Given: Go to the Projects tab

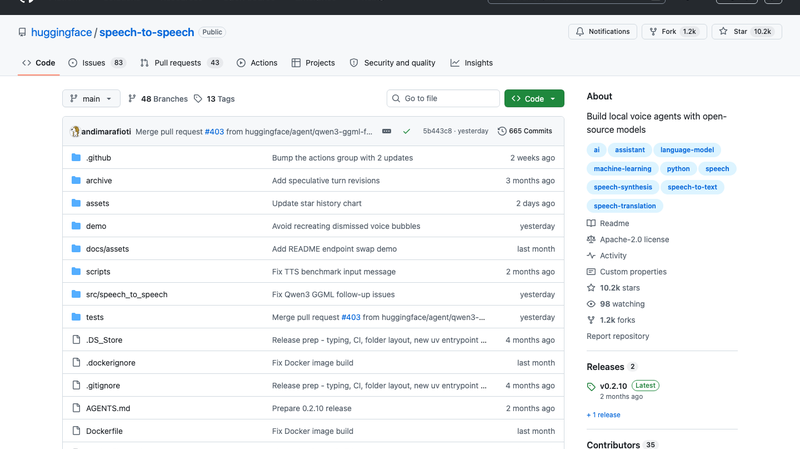Looking at the screenshot, I should (x=313, y=63).
